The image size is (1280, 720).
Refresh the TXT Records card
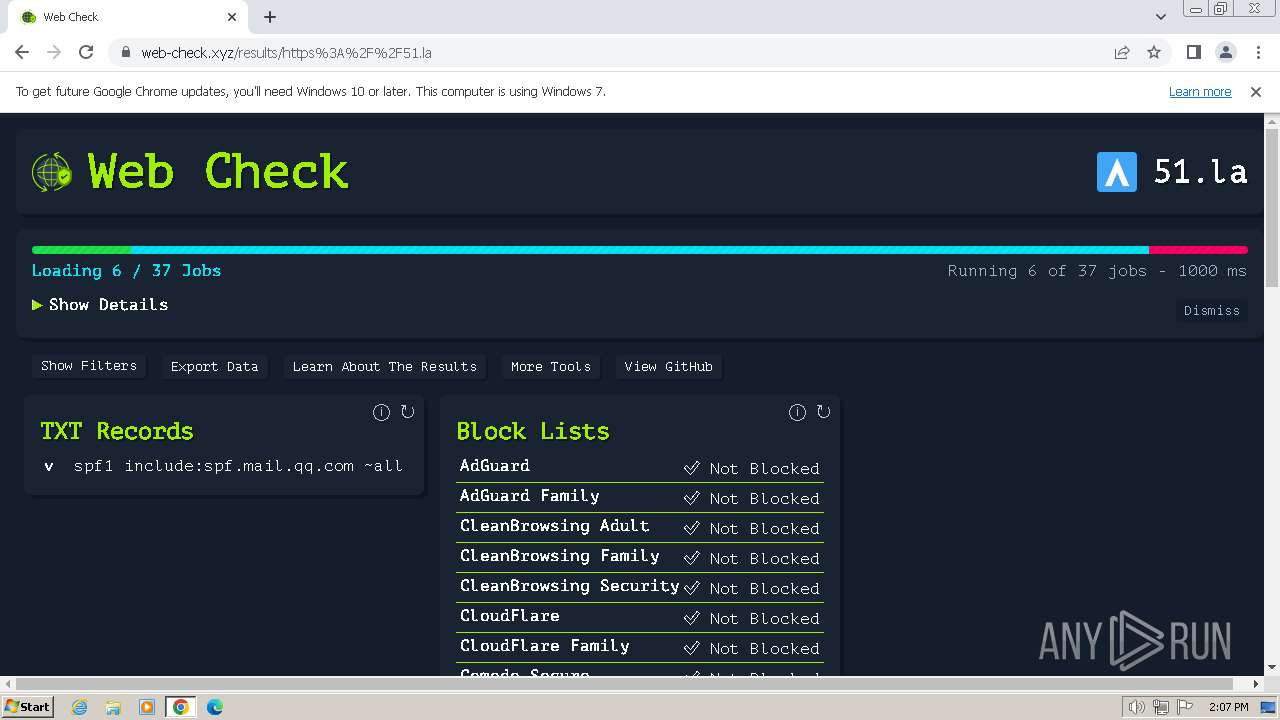(x=407, y=412)
